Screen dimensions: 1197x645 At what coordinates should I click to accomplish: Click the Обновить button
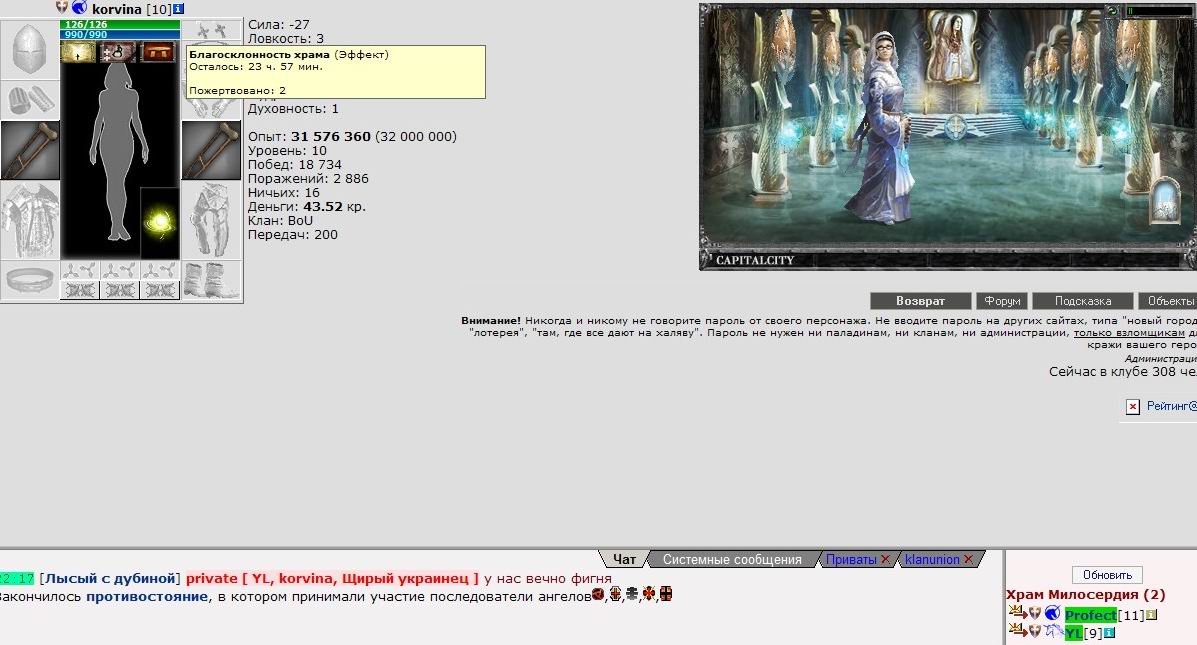click(x=1107, y=575)
